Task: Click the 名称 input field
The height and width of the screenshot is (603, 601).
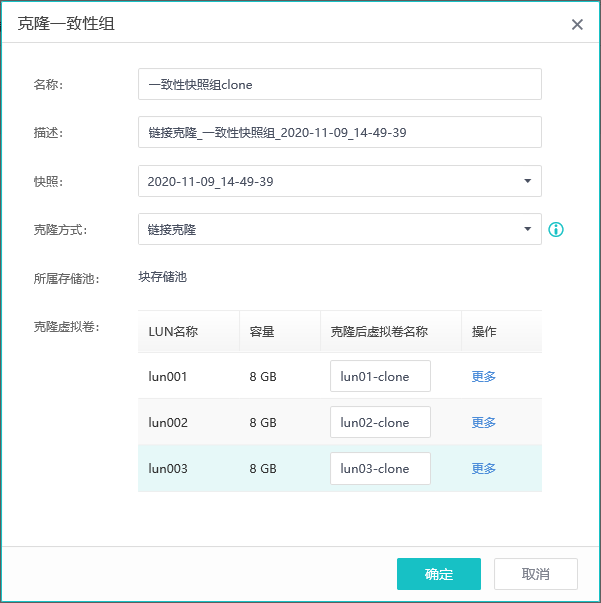Action: [340, 84]
